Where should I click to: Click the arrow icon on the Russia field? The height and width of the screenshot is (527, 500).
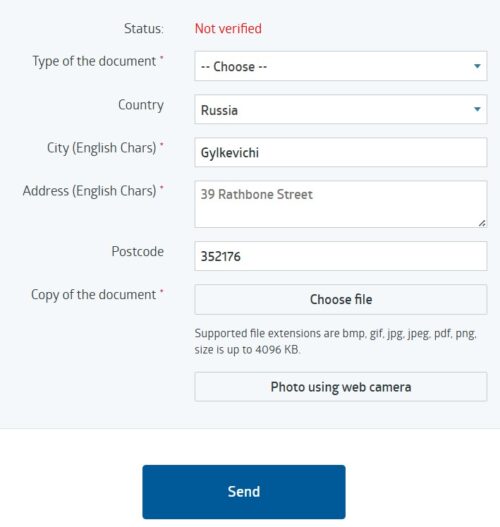477,109
